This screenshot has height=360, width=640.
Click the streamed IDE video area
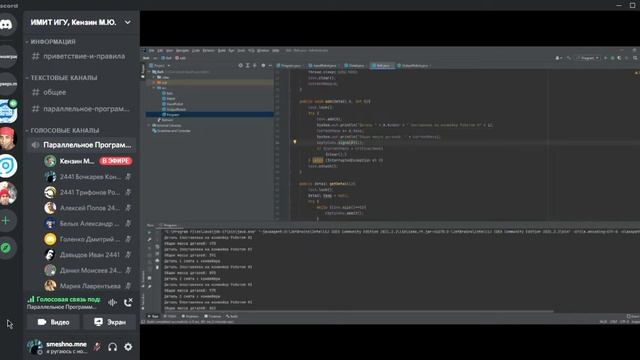click(x=390, y=185)
